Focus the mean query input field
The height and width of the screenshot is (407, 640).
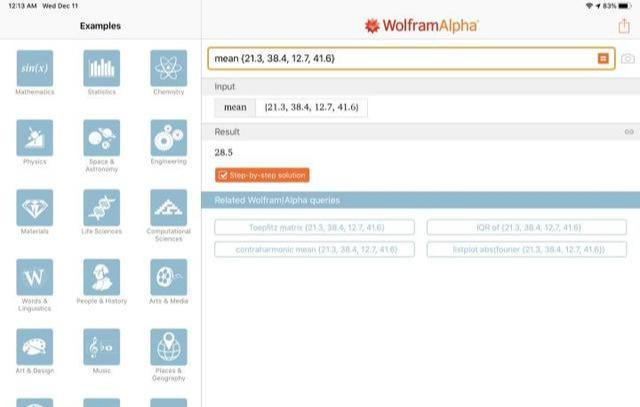tap(411, 58)
